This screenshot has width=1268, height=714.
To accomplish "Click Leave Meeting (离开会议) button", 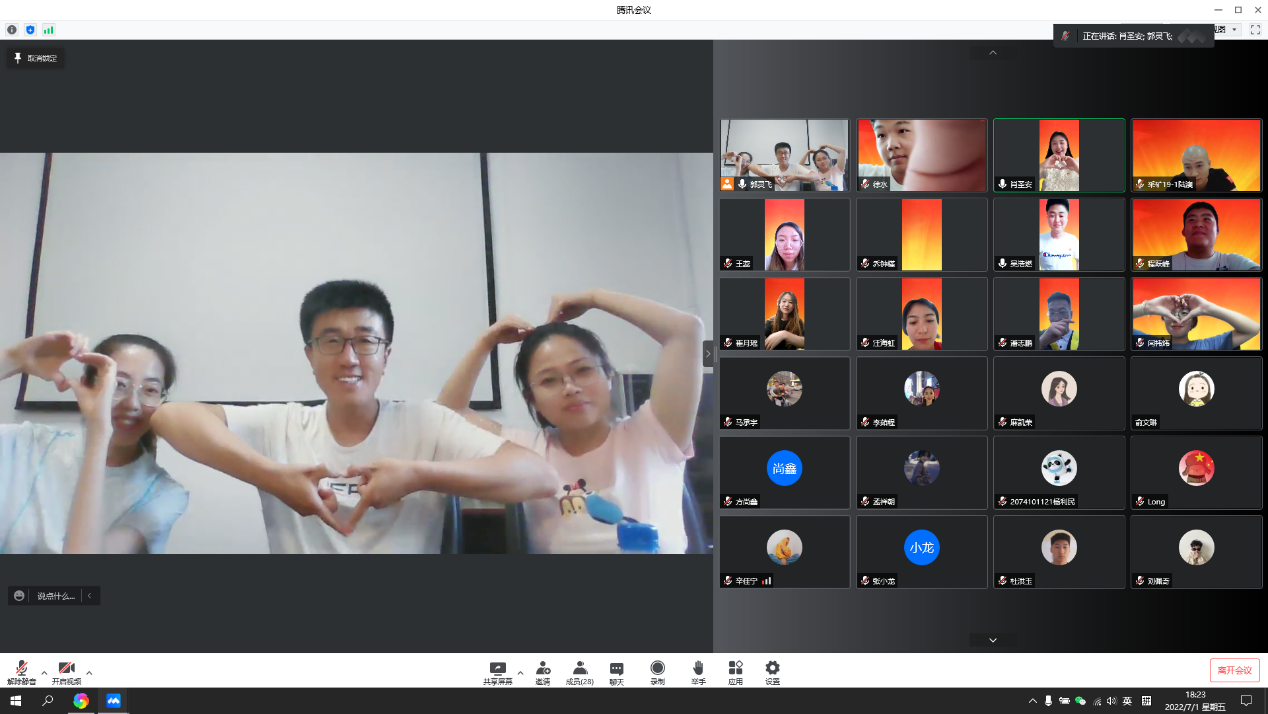I will (1234, 670).
